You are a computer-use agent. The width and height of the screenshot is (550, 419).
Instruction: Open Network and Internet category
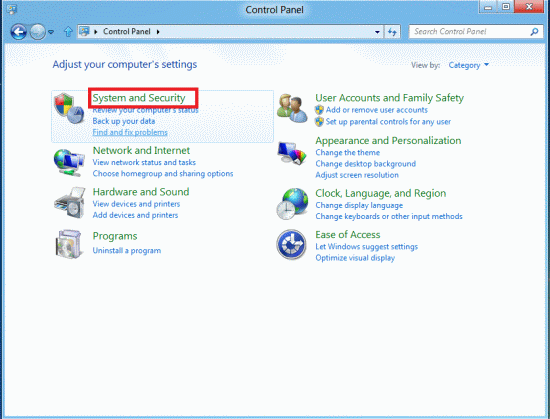coord(141,150)
